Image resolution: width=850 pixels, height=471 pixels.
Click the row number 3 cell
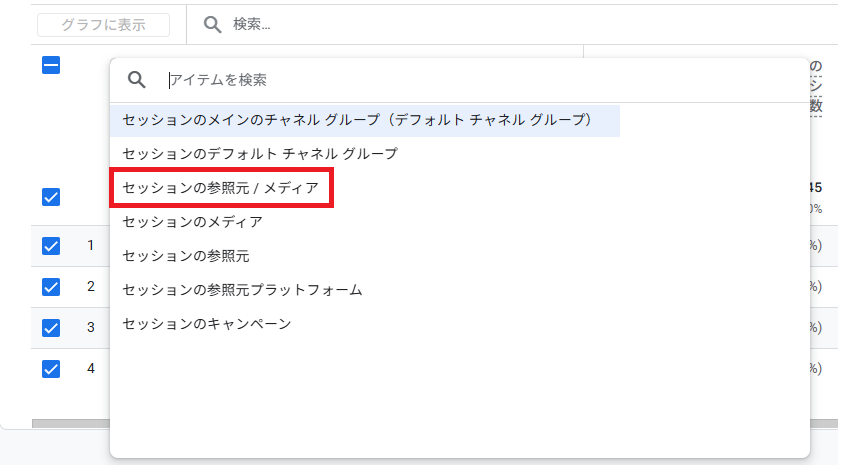pos(91,327)
